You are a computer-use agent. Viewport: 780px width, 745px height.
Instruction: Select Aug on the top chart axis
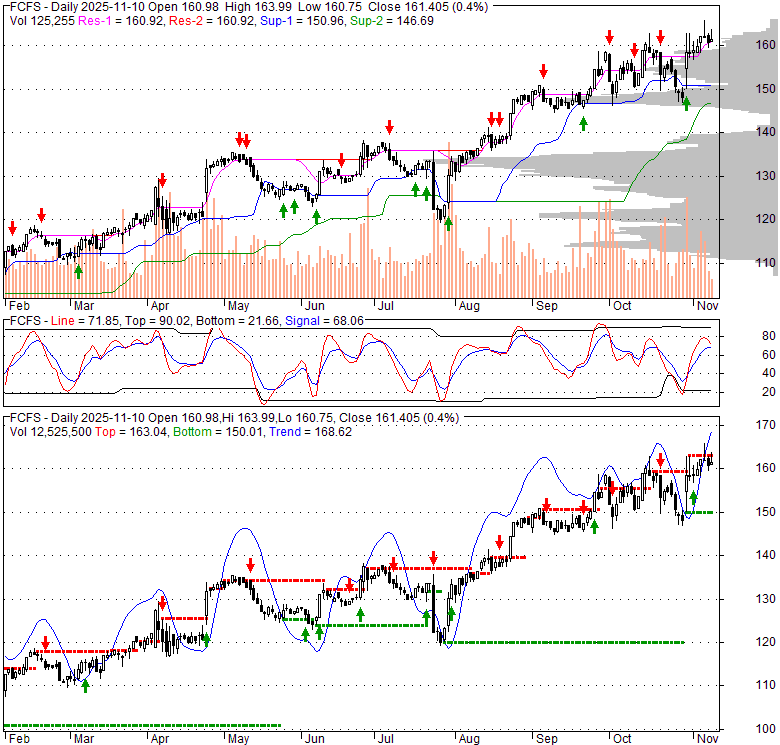(469, 306)
